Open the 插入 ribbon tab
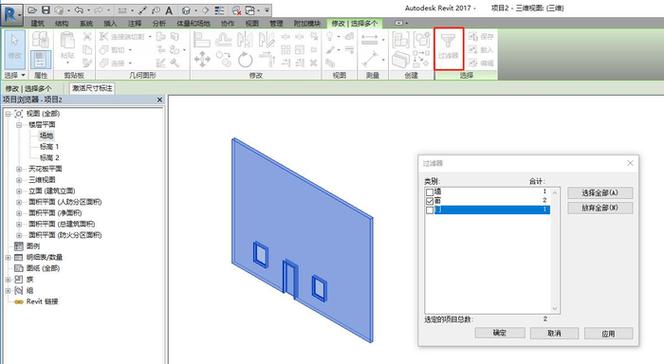The height and width of the screenshot is (364, 664). (110, 23)
